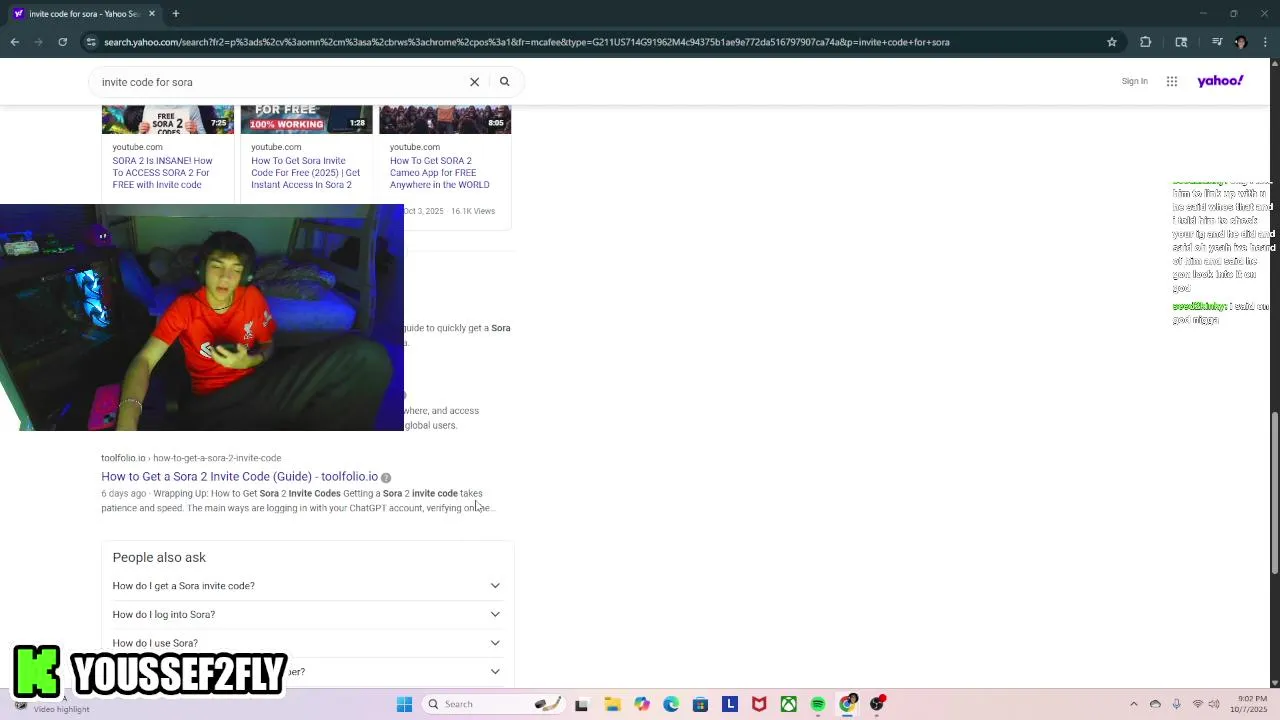
Task: Click the taskbar Search box
Action: pyautogui.click(x=493, y=704)
